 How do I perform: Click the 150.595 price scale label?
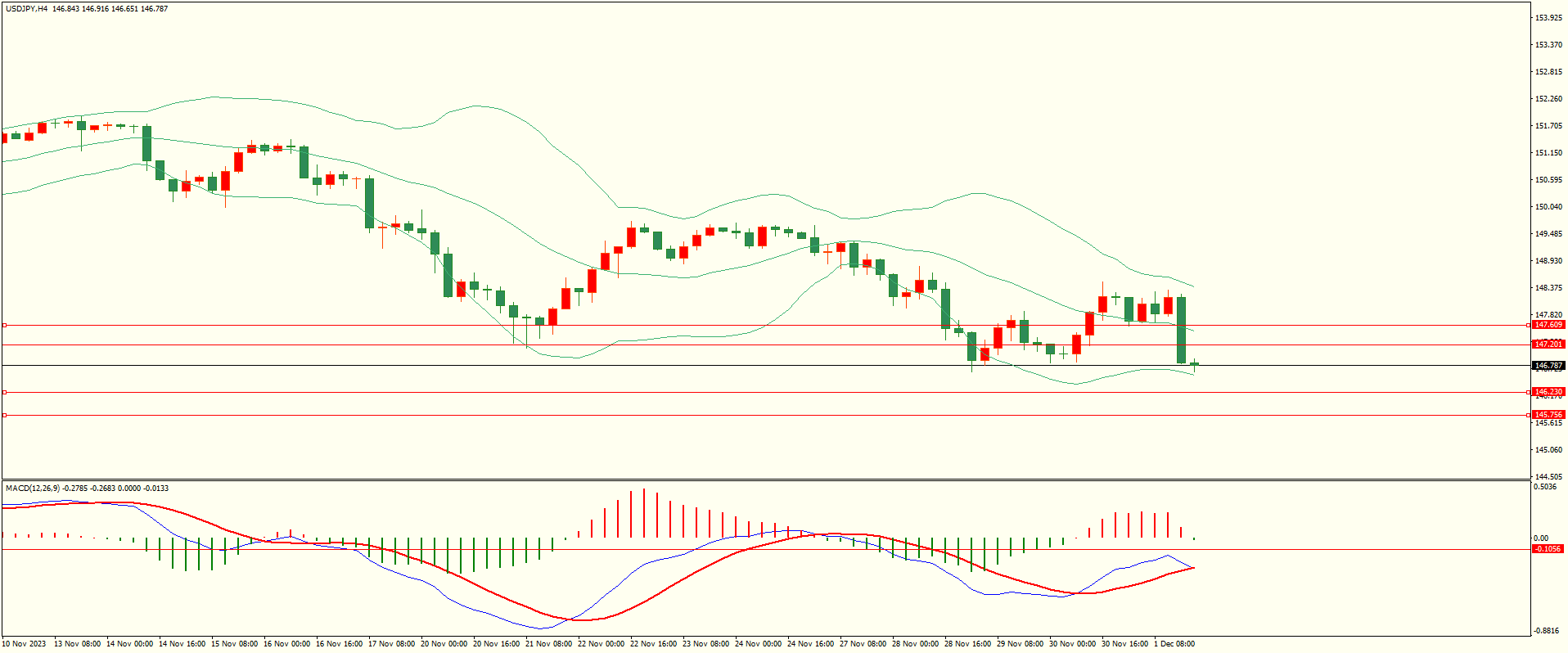click(x=1548, y=180)
